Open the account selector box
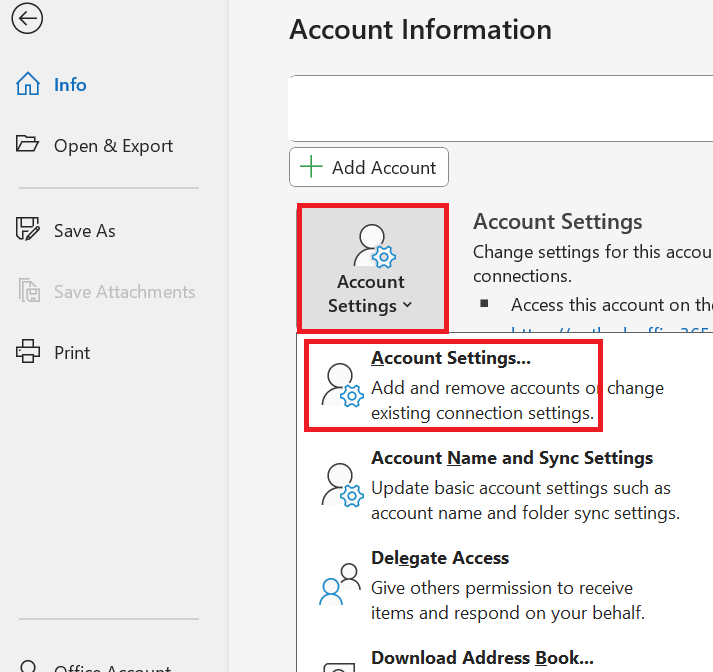The image size is (713, 672). (501, 108)
